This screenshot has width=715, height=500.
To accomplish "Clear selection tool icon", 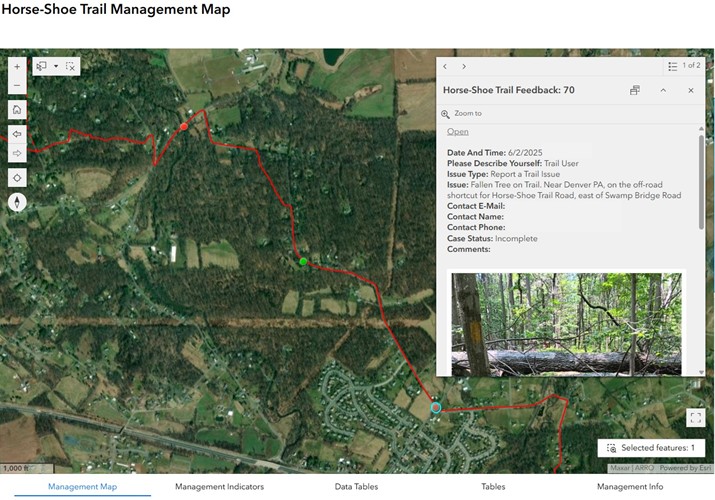I will pos(70,67).
